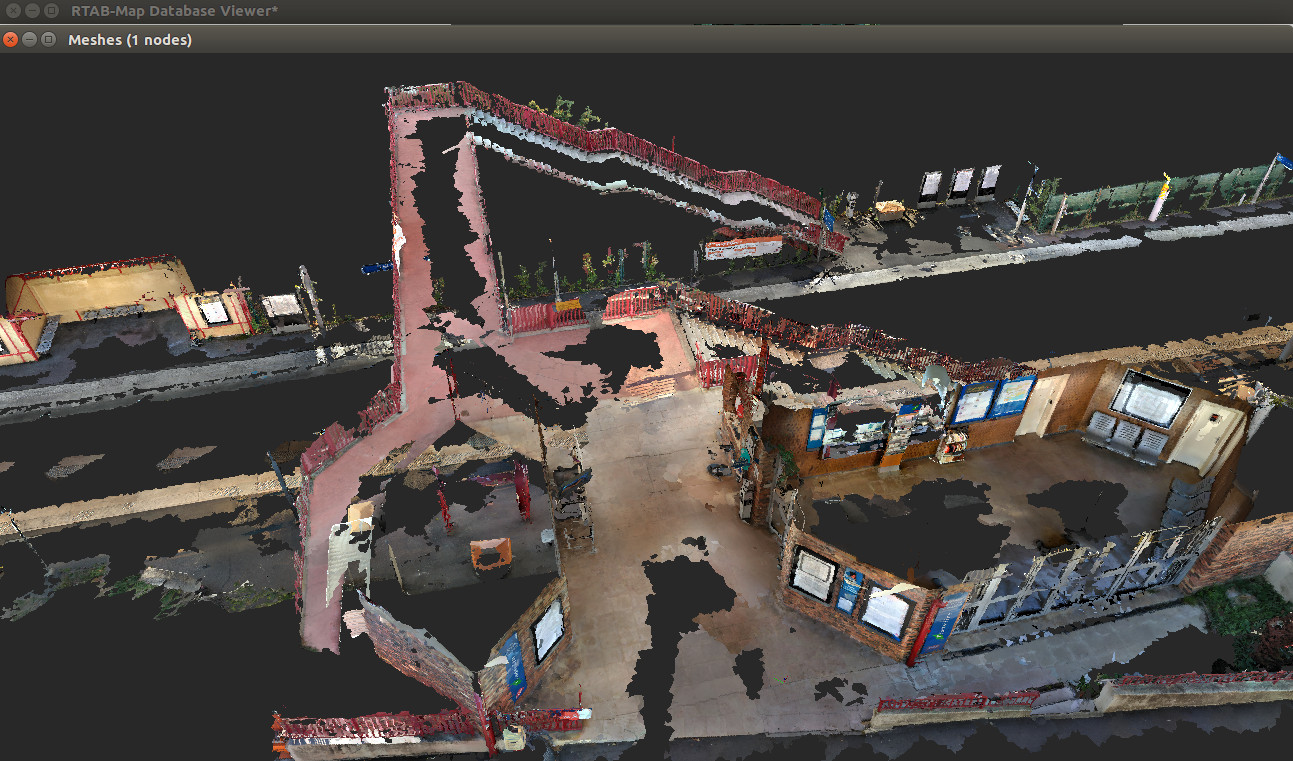
Task: Pick the blue sign beside the pink footbridge
Action: point(376,267)
